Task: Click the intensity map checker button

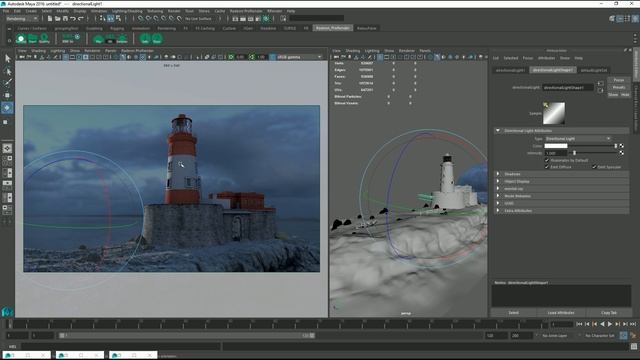Action: point(622,153)
